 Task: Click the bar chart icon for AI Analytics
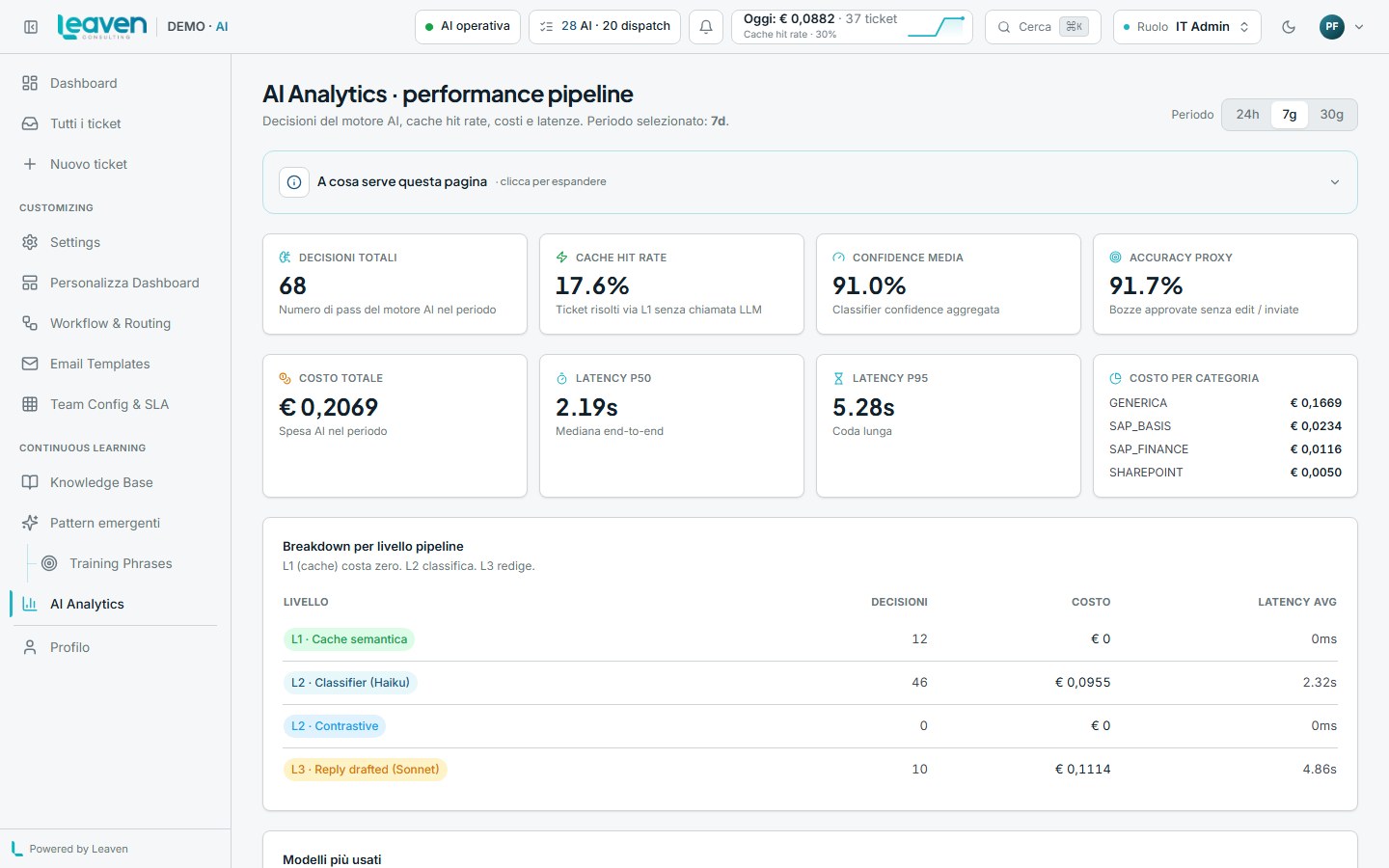pyautogui.click(x=30, y=604)
